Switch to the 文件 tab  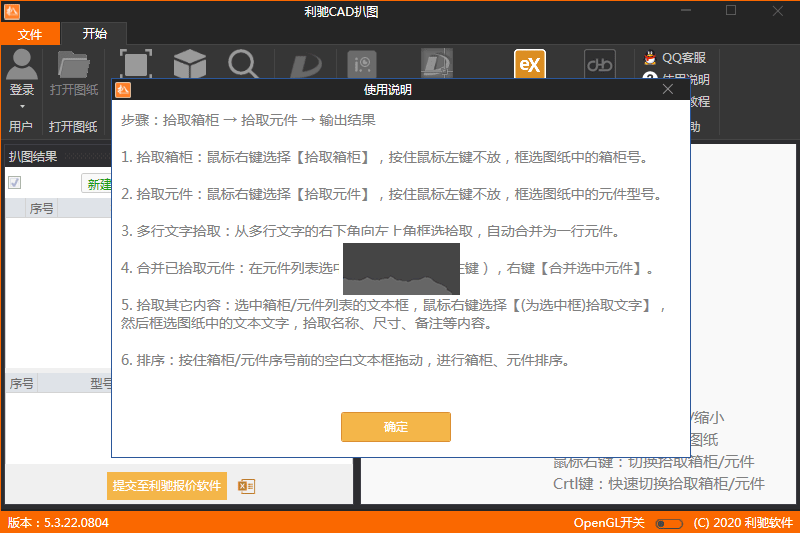click(30, 34)
